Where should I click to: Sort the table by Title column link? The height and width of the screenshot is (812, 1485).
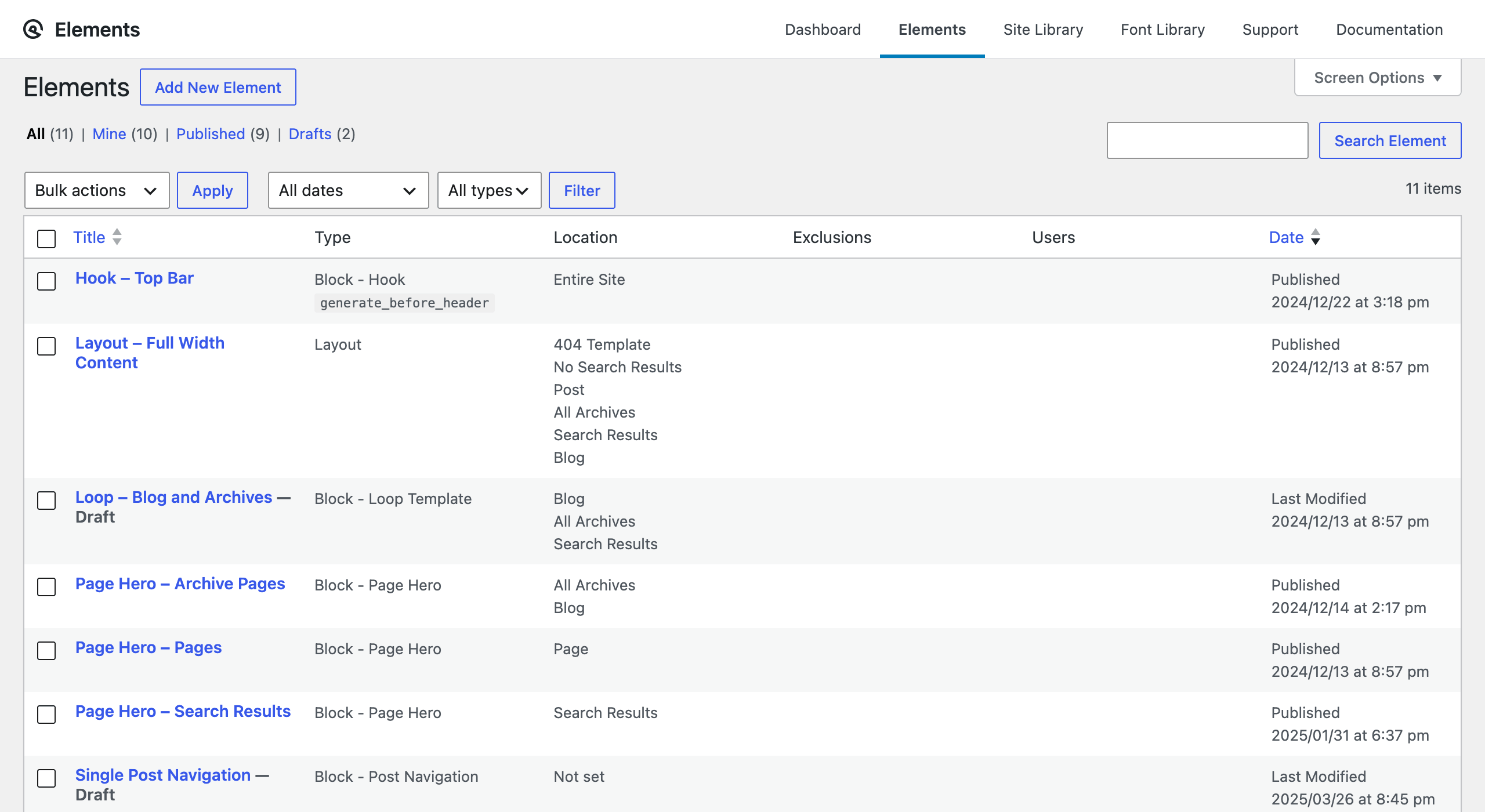(89, 237)
